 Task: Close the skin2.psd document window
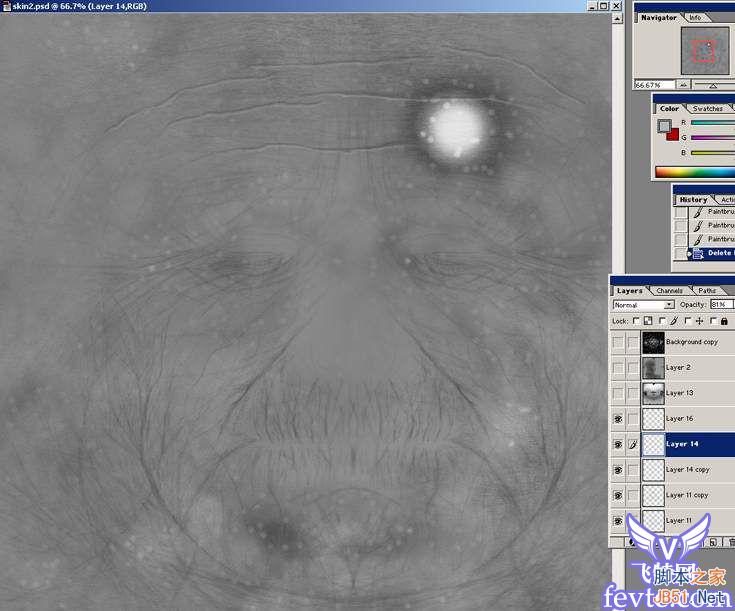(616, 6)
